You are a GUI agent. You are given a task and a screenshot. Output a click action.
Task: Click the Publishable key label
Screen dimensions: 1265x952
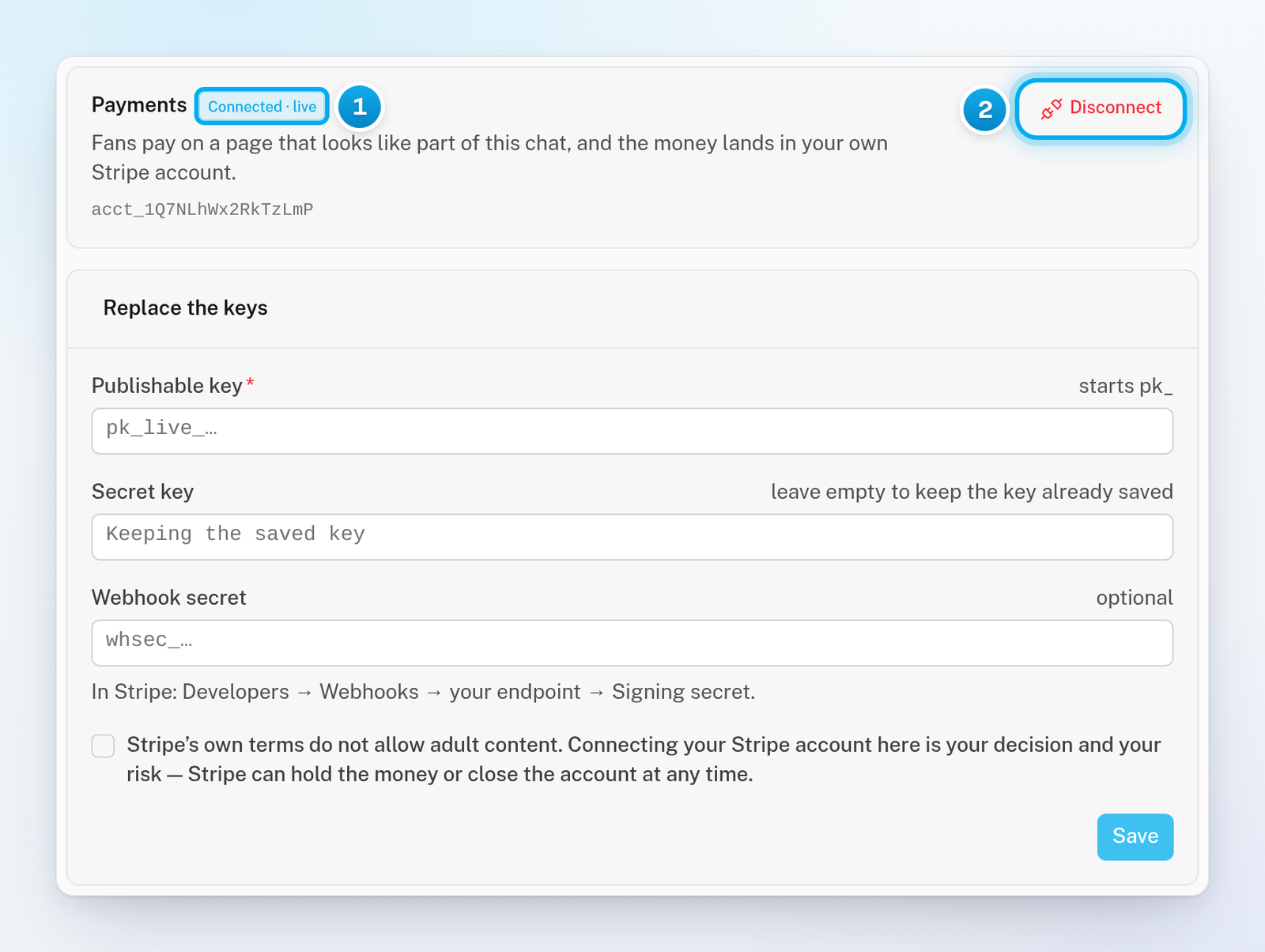(x=167, y=386)
